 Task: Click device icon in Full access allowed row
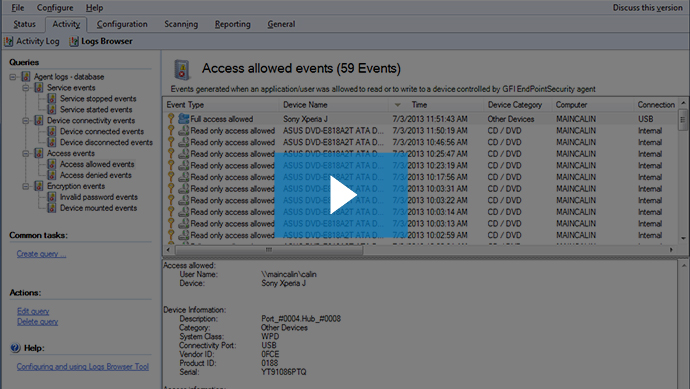(184, 119)
